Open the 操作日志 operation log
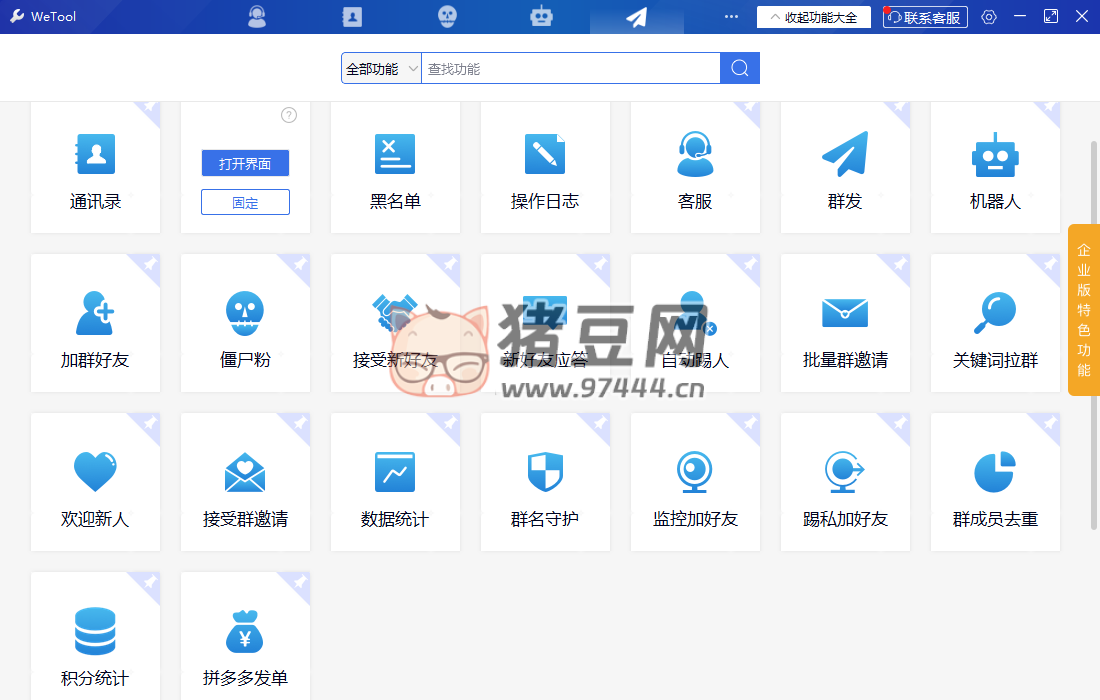 (545, 167)
